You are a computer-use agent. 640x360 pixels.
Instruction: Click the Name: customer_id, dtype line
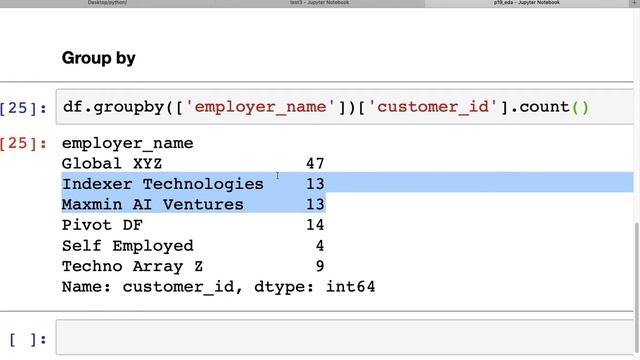point(218,287)
